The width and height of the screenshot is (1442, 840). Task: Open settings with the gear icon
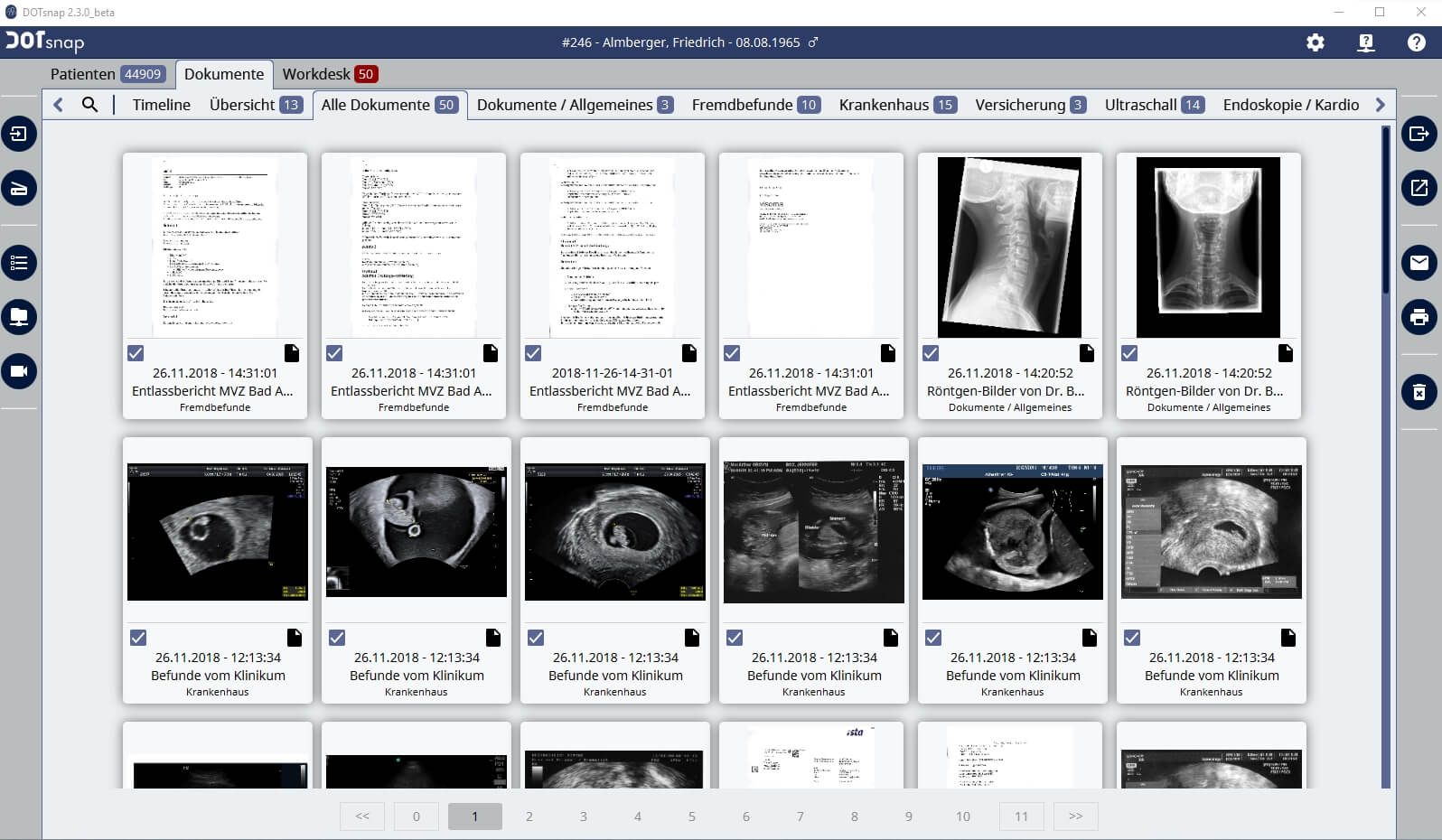pyautogui.click(x=1316, y=42)
